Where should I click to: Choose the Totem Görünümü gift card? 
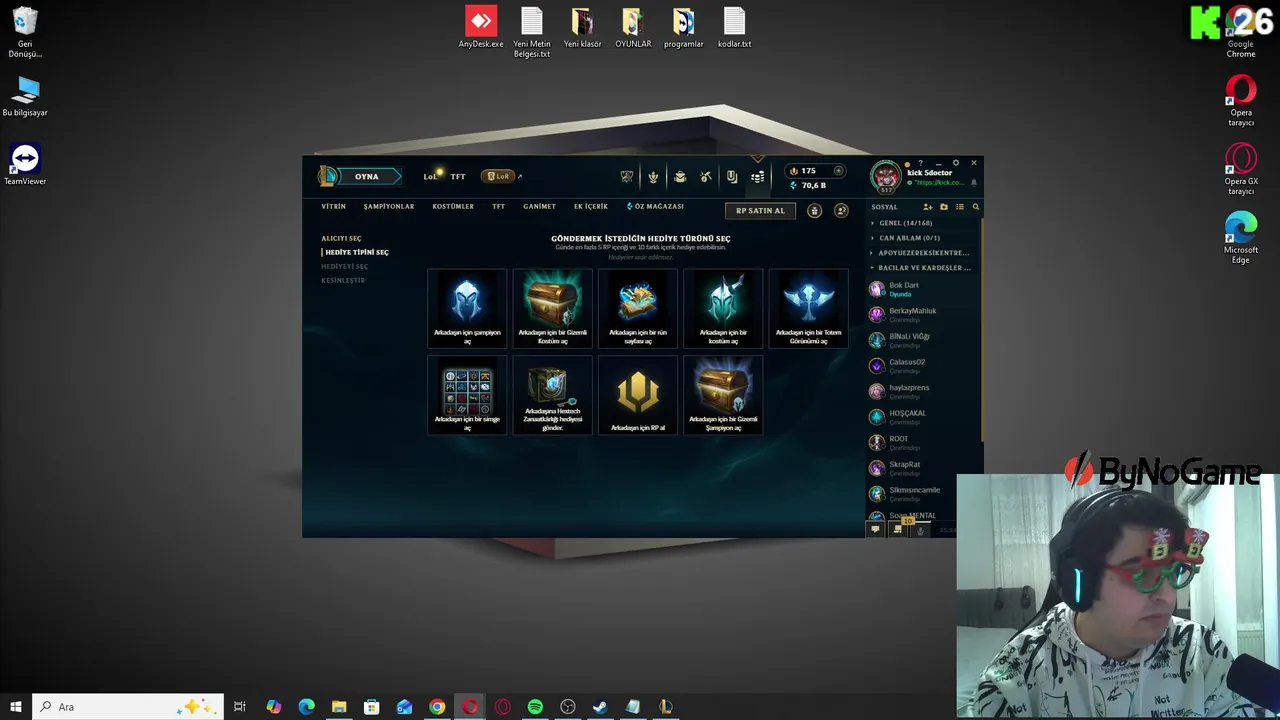click(809, 308)
